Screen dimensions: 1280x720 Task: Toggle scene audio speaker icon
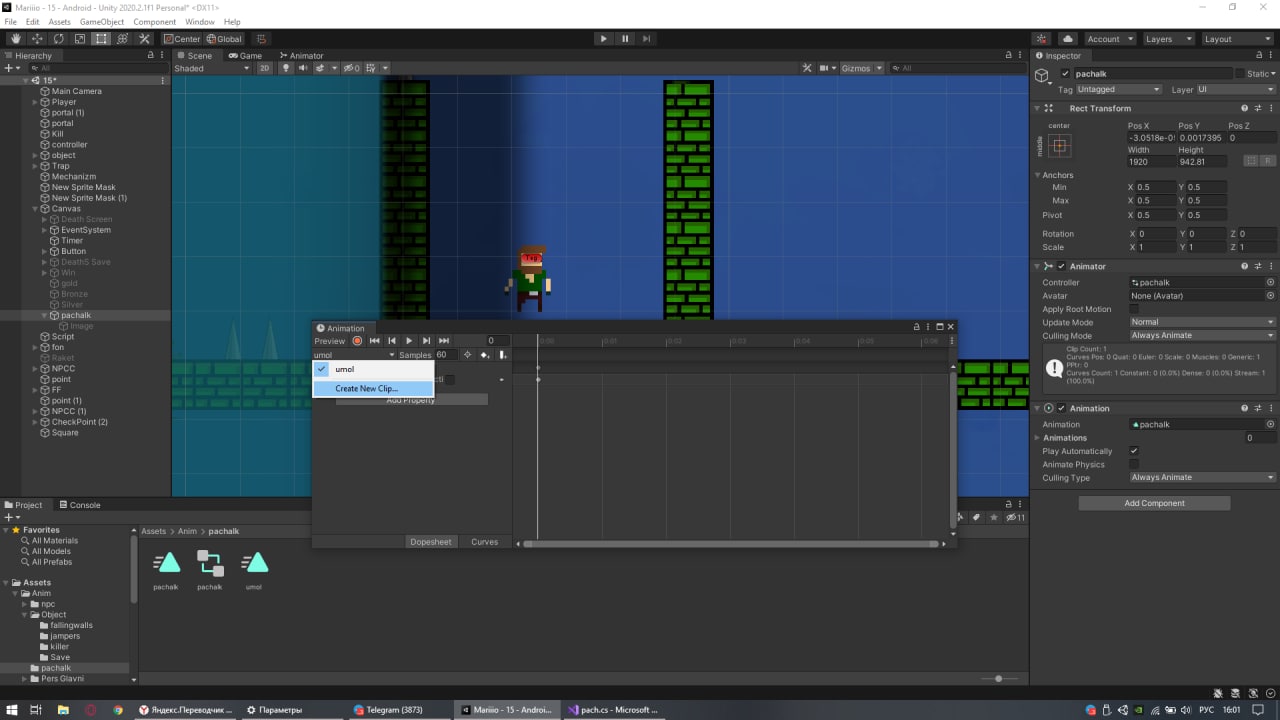click(x=303, y=69)
